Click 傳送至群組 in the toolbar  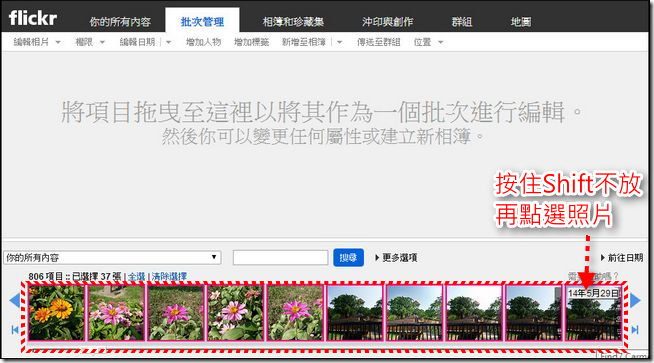pos(378,42)
